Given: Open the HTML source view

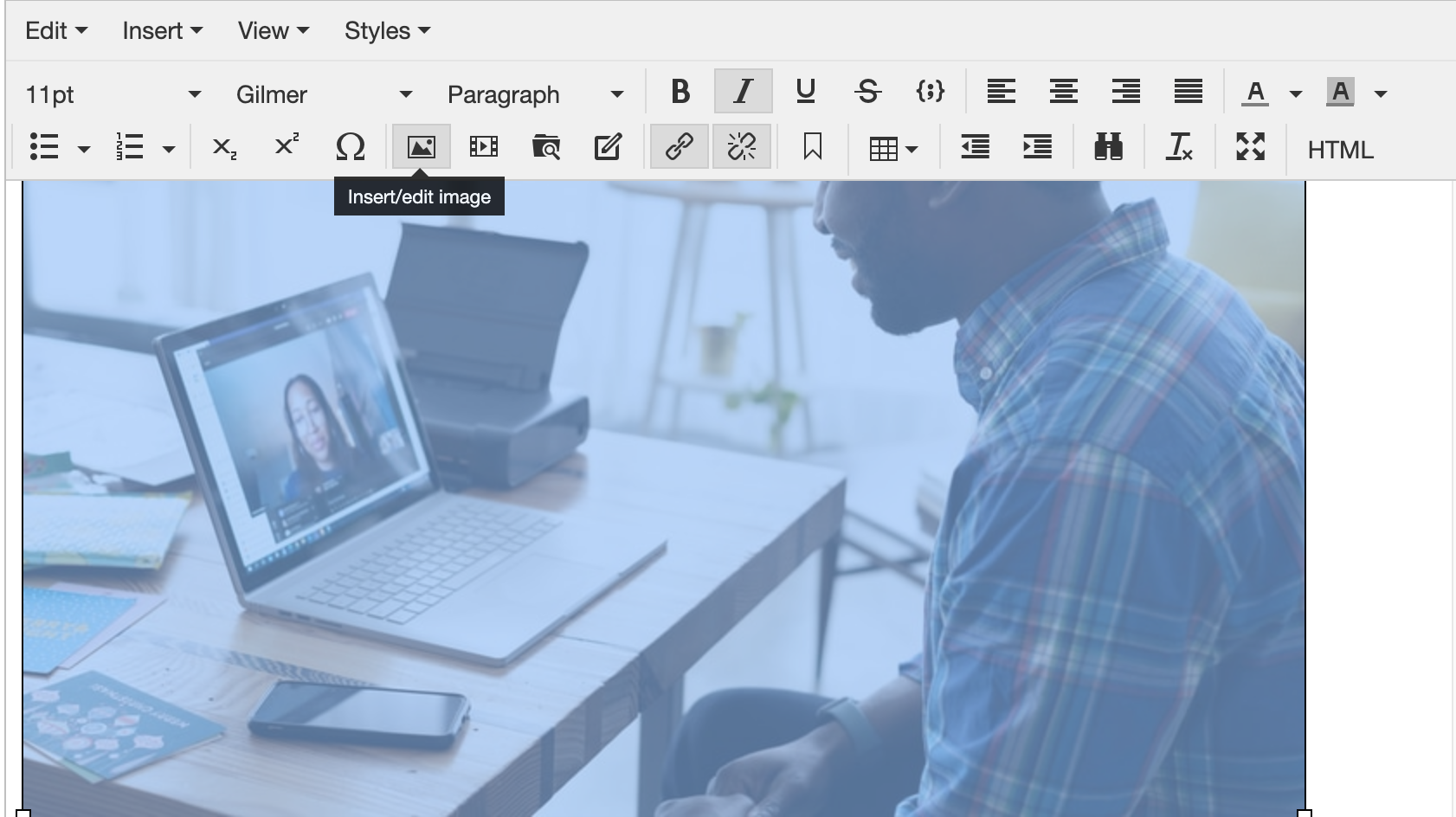Looking at the screenshot, I should (x=1340, y=149).
